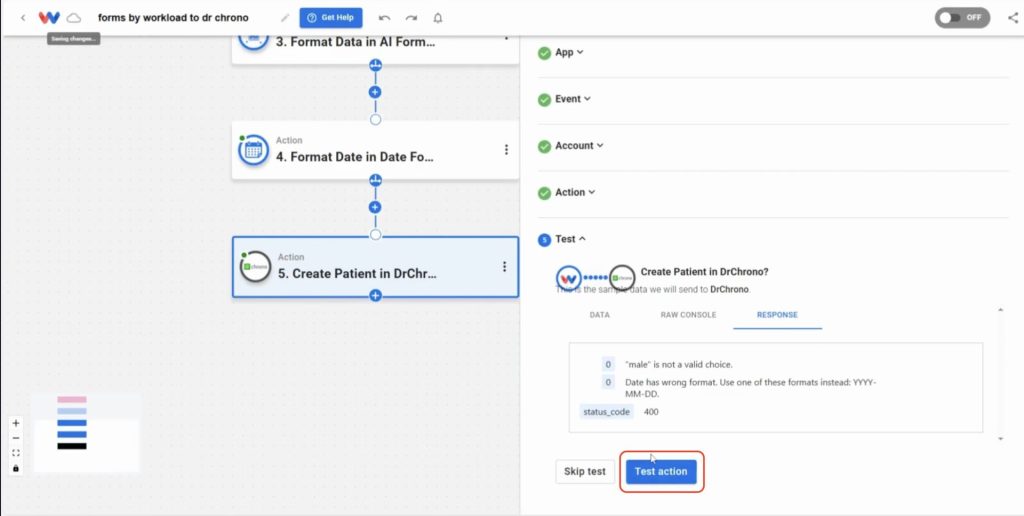Click the Skip test button

point(585,472)
